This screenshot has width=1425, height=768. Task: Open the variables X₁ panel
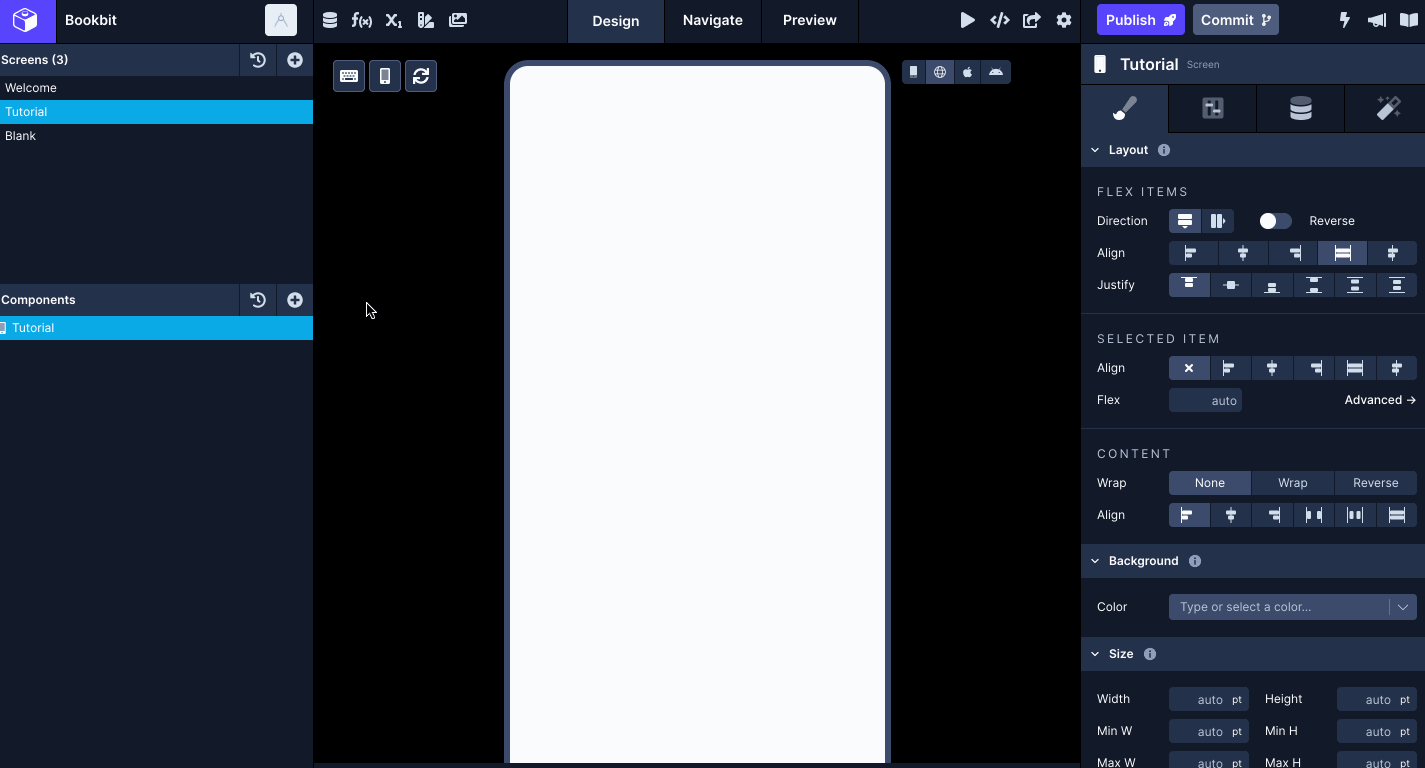[394, 19]
